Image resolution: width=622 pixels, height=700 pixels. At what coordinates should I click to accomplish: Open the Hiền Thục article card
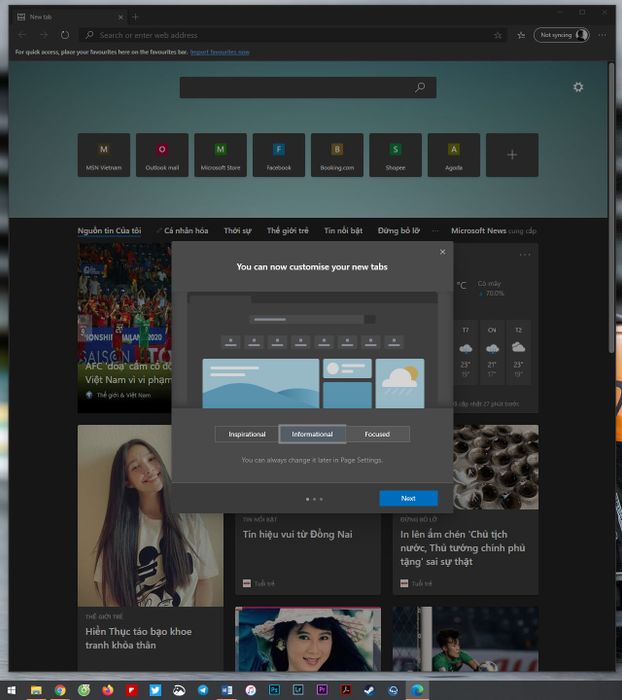pos(150,547)
